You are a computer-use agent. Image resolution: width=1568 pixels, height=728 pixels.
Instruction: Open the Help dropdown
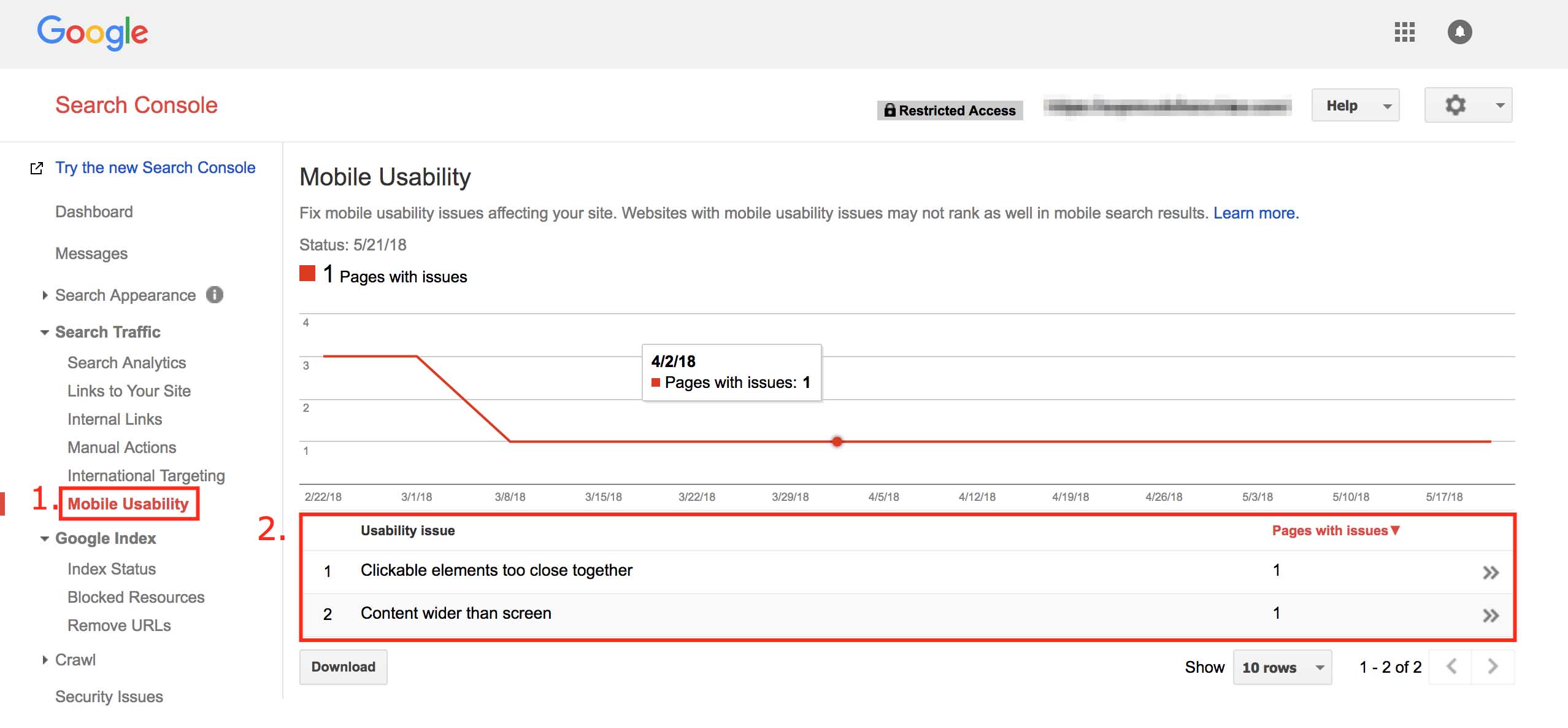[x=1355, y=106]
